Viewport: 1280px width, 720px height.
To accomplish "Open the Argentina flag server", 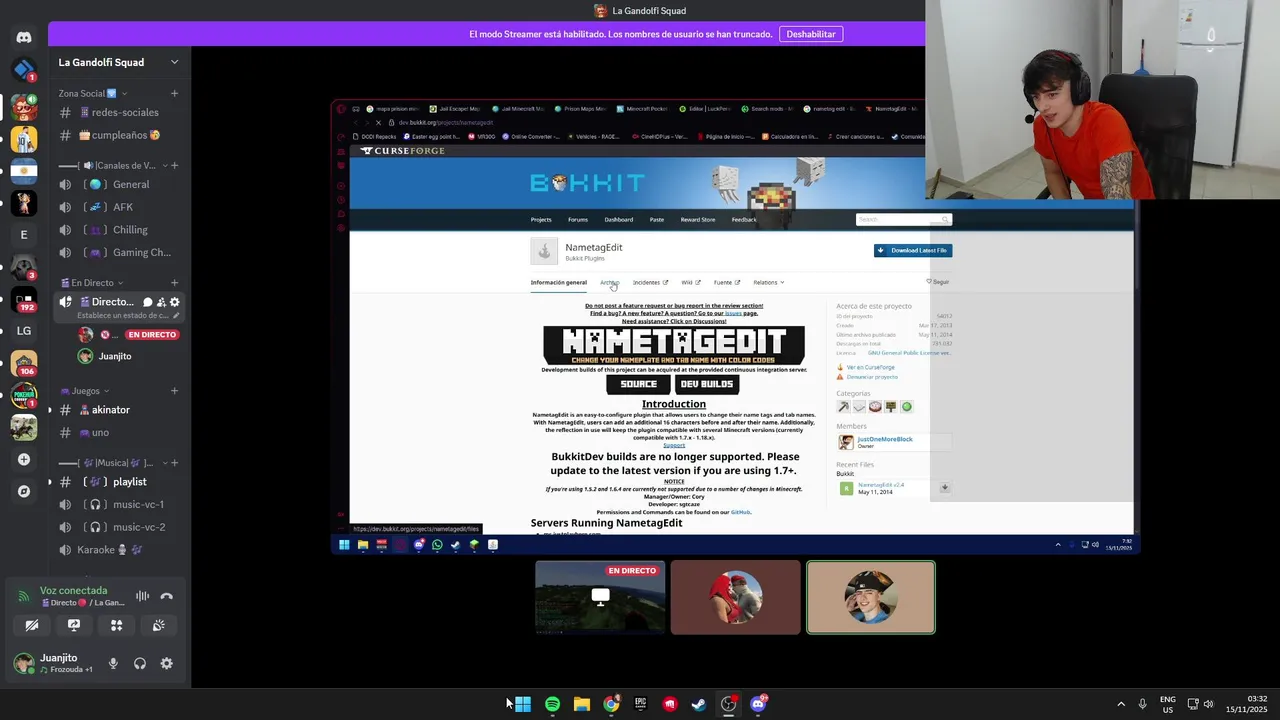I will (x=24, y=171).
